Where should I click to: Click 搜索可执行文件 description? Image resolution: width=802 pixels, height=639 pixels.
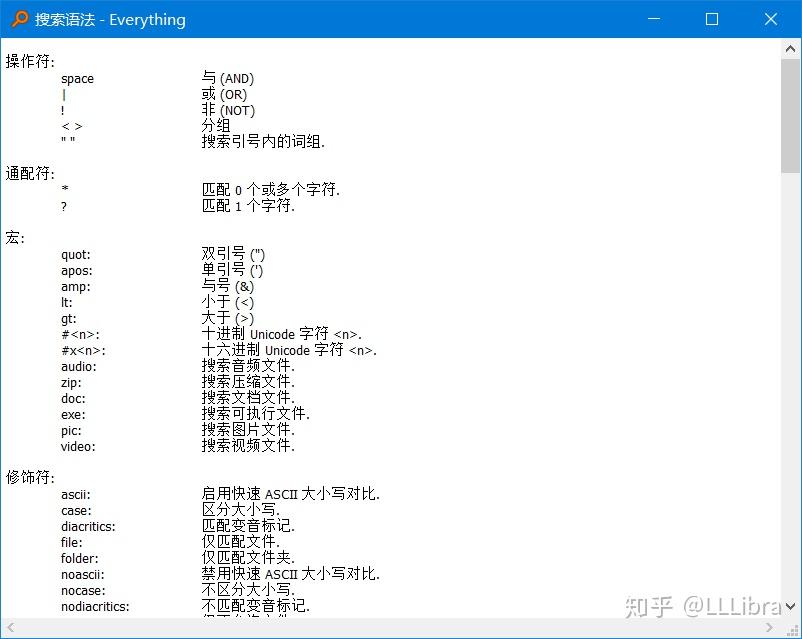pyautogui.click(x=256, y=413)
